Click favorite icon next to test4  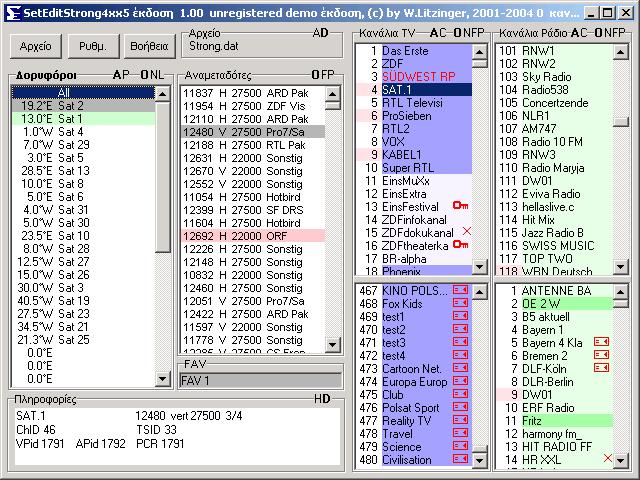(x=460, y=355)
